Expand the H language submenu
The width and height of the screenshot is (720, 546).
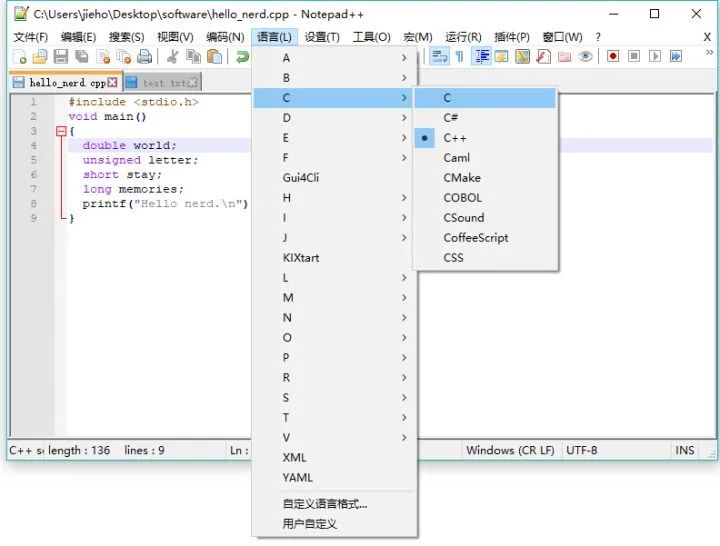tap(334, 198)
